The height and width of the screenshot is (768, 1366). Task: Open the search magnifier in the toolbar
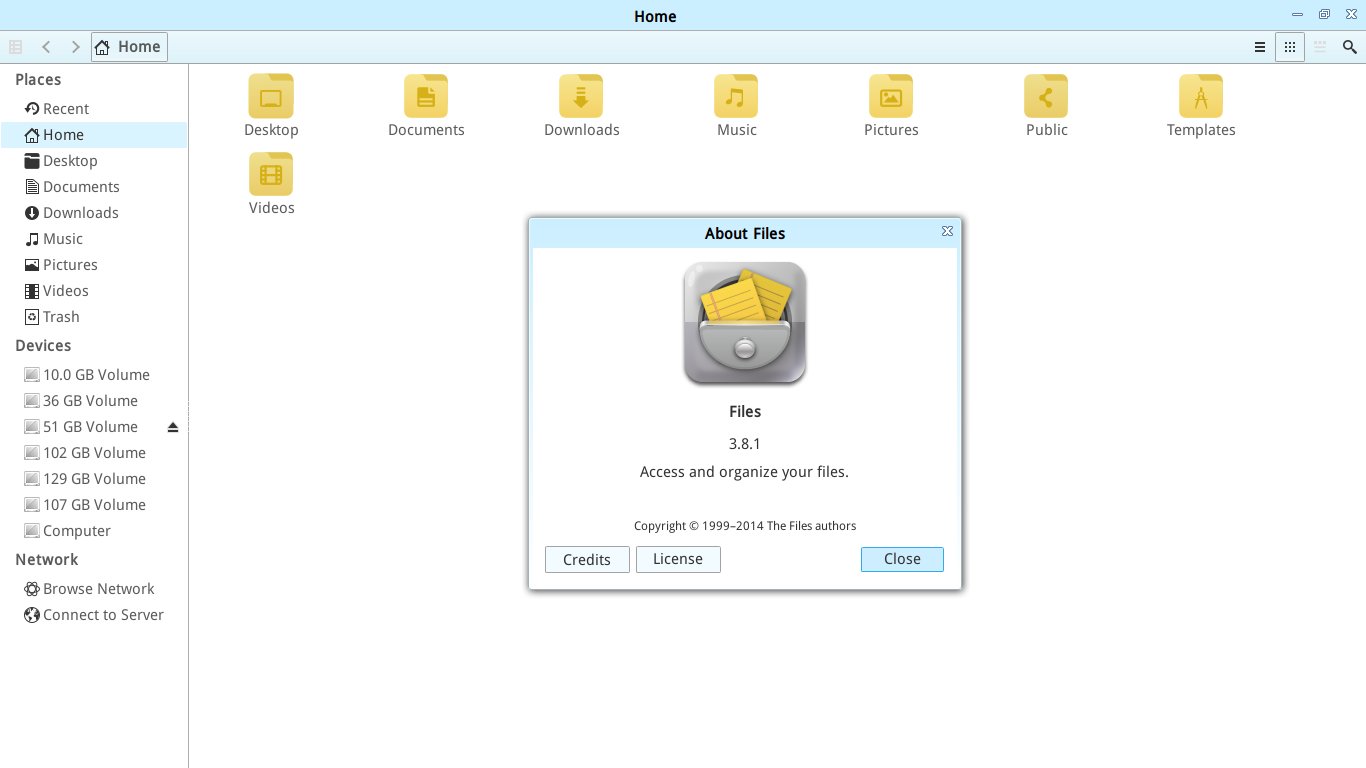coord(1349,47)
